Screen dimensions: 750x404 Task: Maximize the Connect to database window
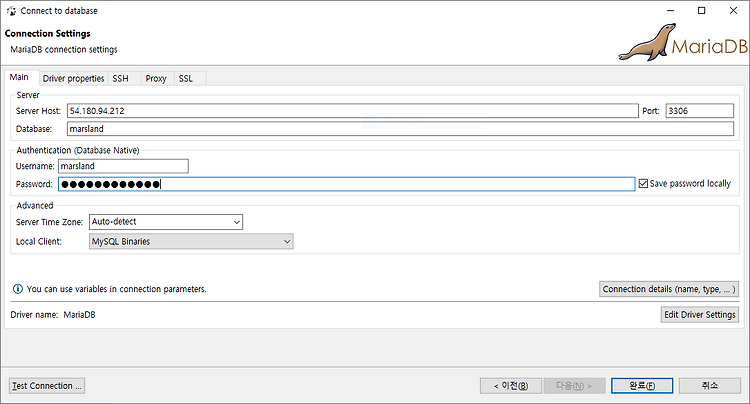click(701, 11)
